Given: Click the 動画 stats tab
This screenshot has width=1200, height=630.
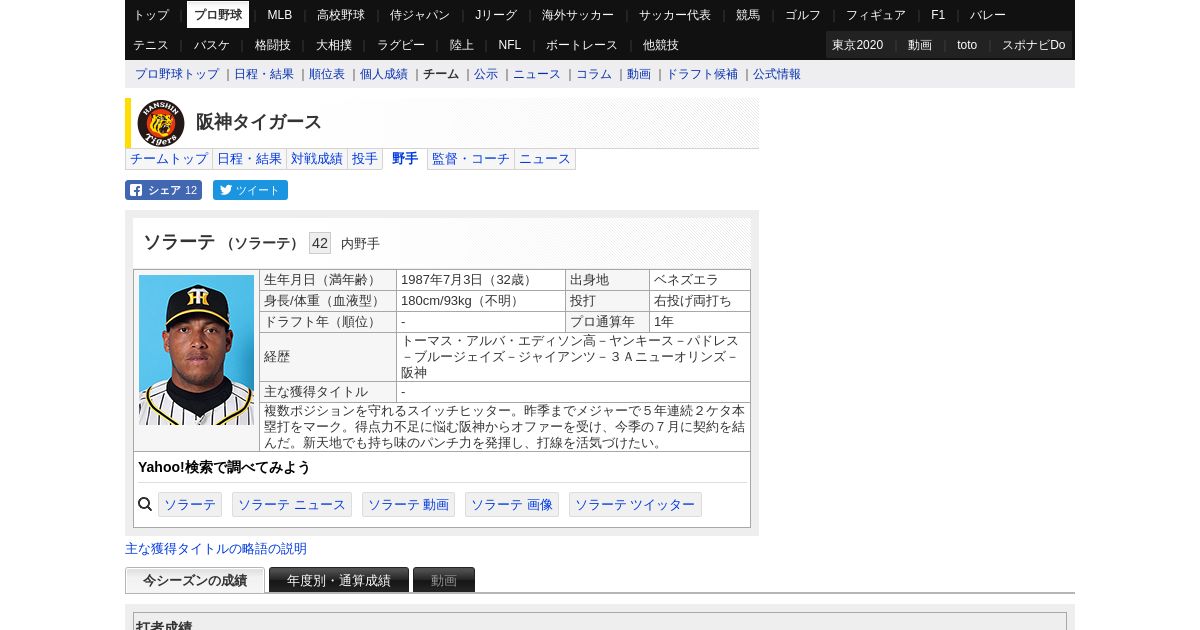Looking at the screenshot, I should pyautogui.click(x=444, y=580).
